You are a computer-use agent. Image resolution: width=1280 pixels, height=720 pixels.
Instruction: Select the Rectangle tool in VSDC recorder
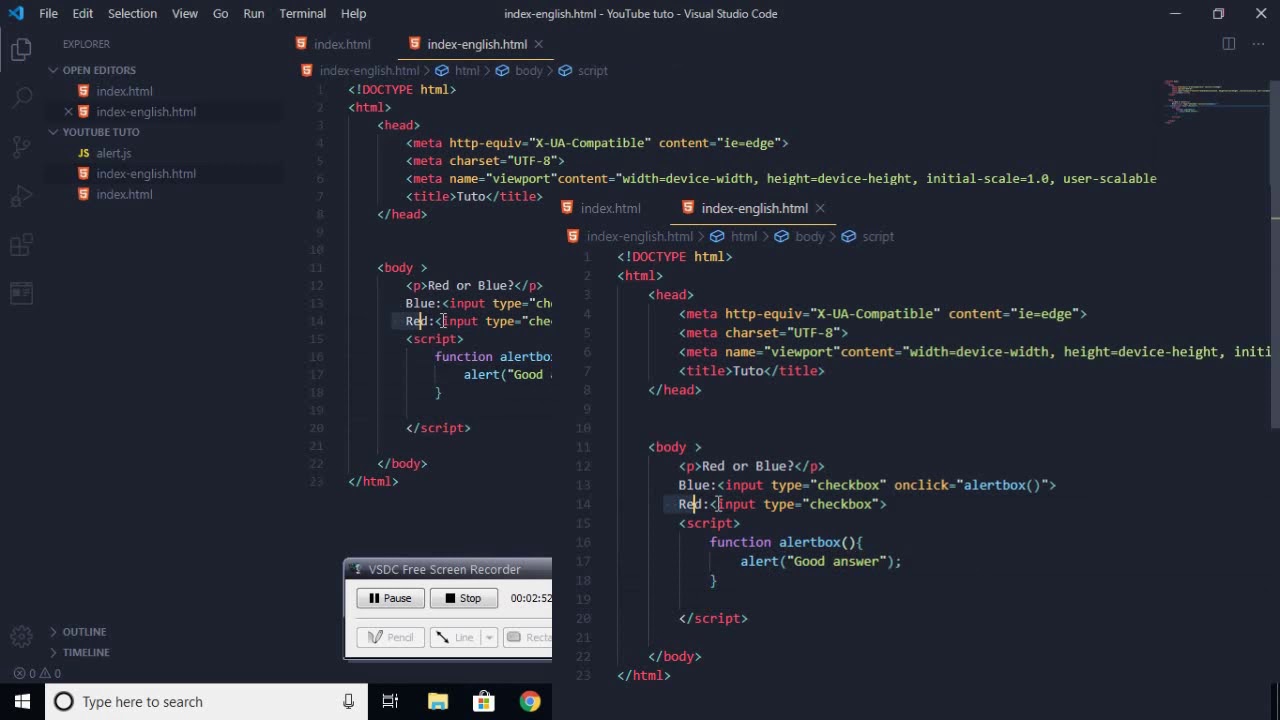528,637
